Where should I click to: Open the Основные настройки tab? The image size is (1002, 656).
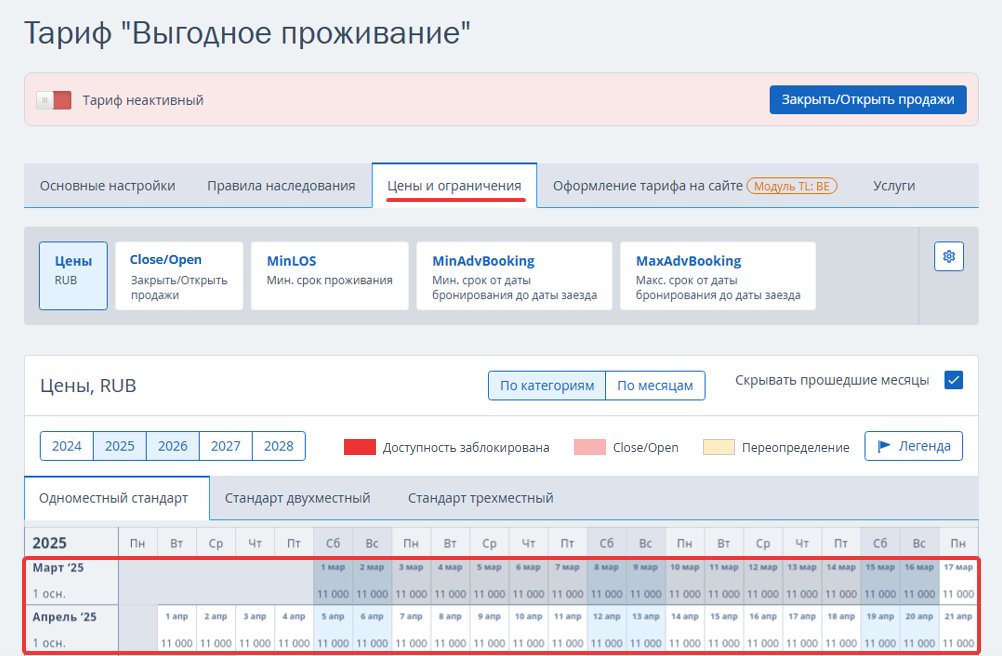(107, 186)
